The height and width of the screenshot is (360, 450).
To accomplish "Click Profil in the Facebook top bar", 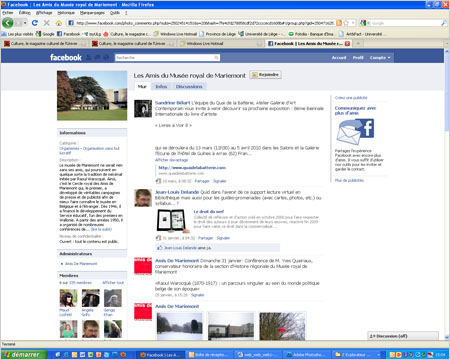I will (x=358, y=58).
